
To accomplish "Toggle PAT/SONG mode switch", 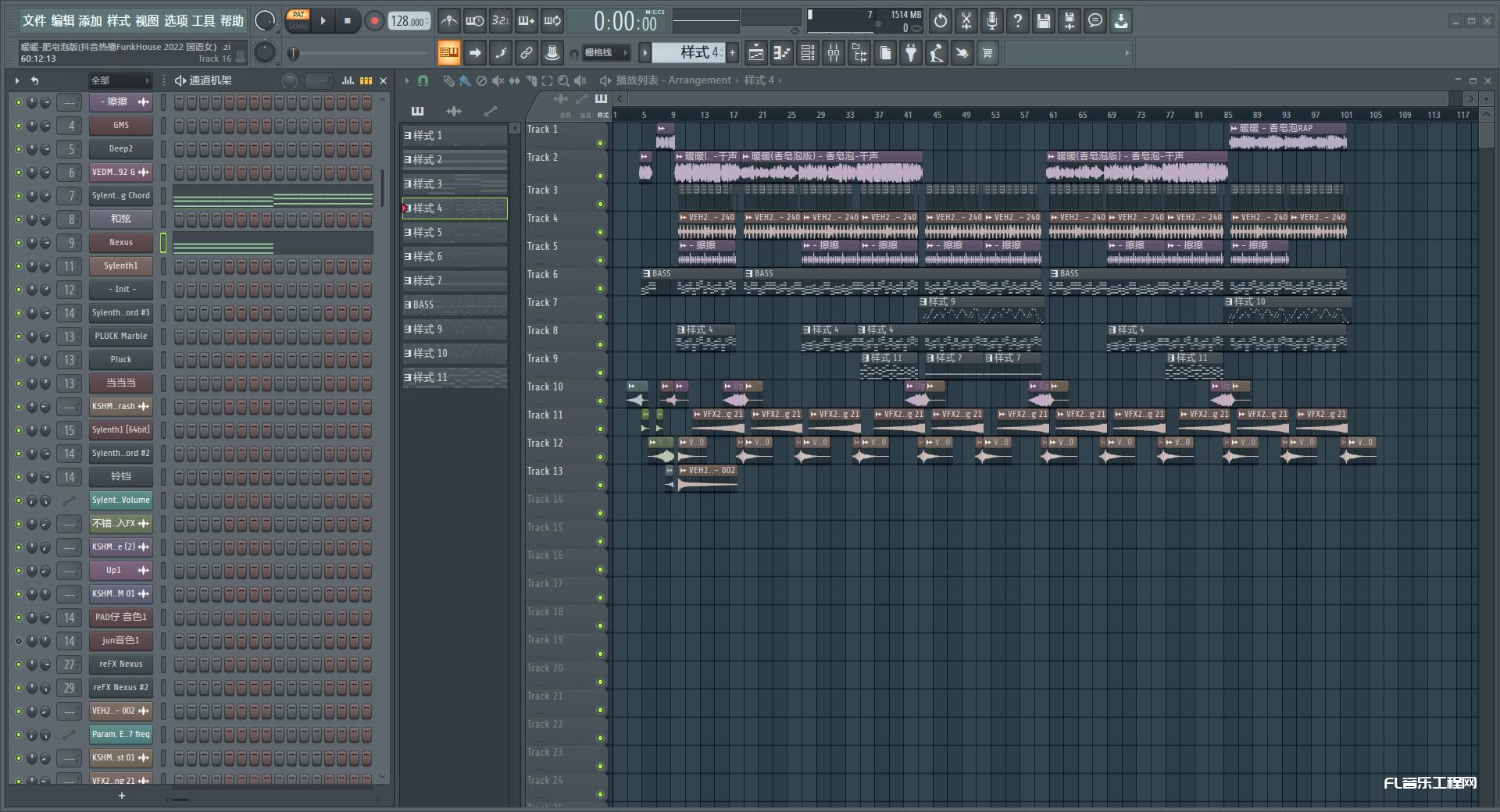I will tap(298, 21).
